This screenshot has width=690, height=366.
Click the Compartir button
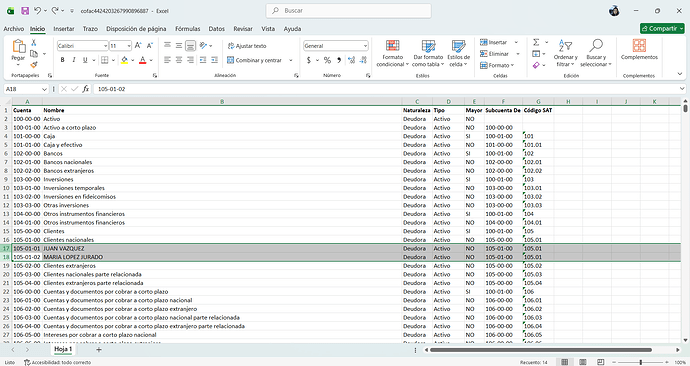pyautogui.click(x=662, y=28)
